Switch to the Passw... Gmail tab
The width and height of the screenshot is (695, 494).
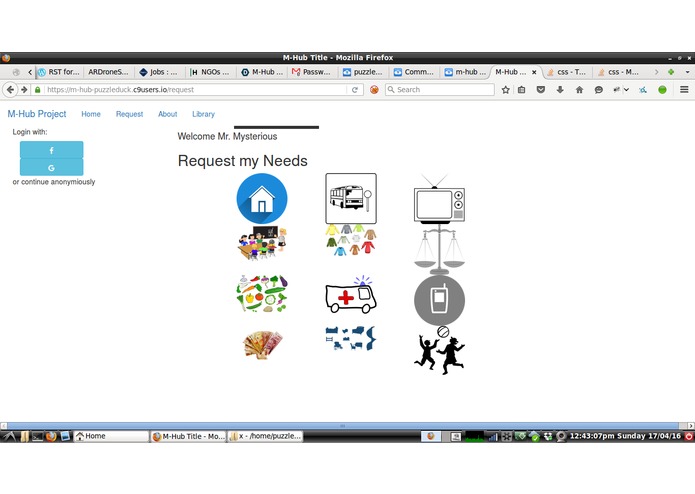coord(312,72)
